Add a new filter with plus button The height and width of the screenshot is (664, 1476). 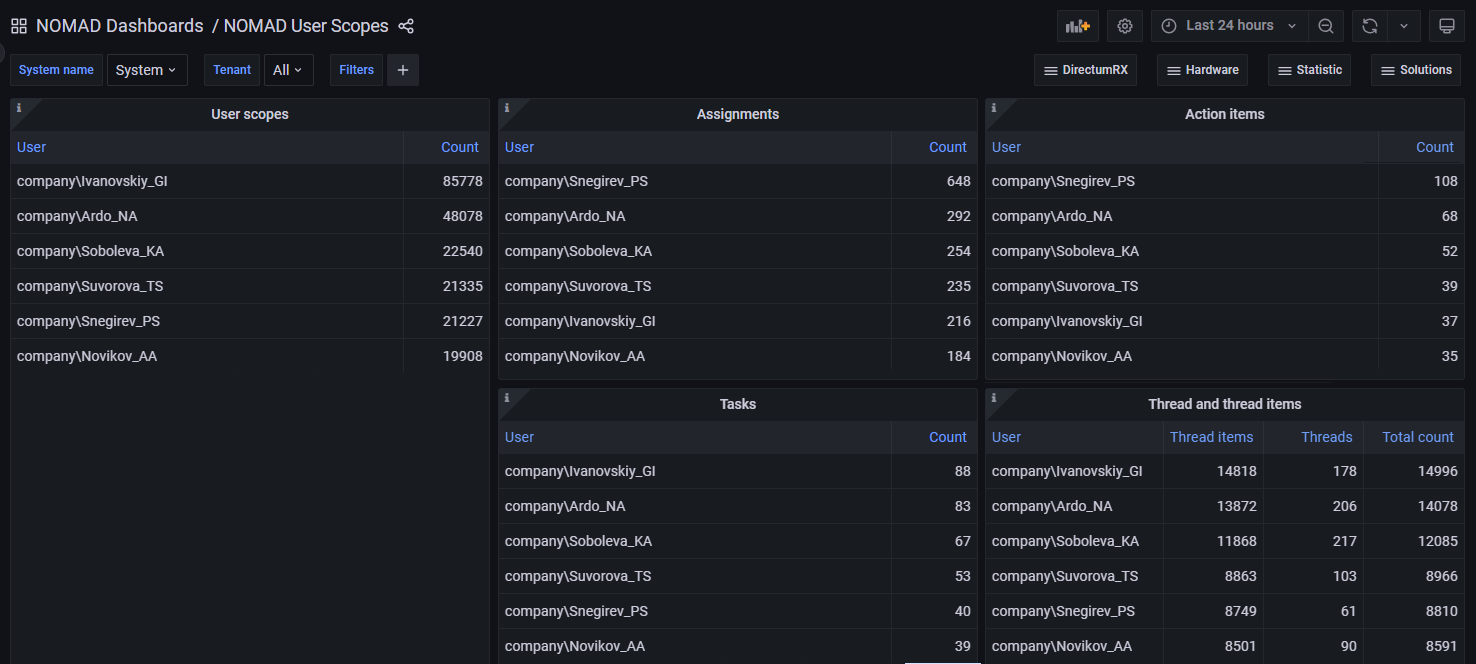pos(403,70)
